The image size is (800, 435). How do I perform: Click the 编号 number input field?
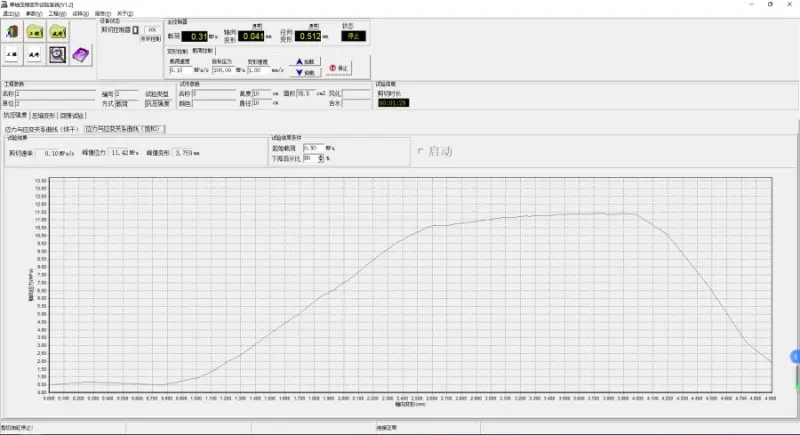click(126, 94)
